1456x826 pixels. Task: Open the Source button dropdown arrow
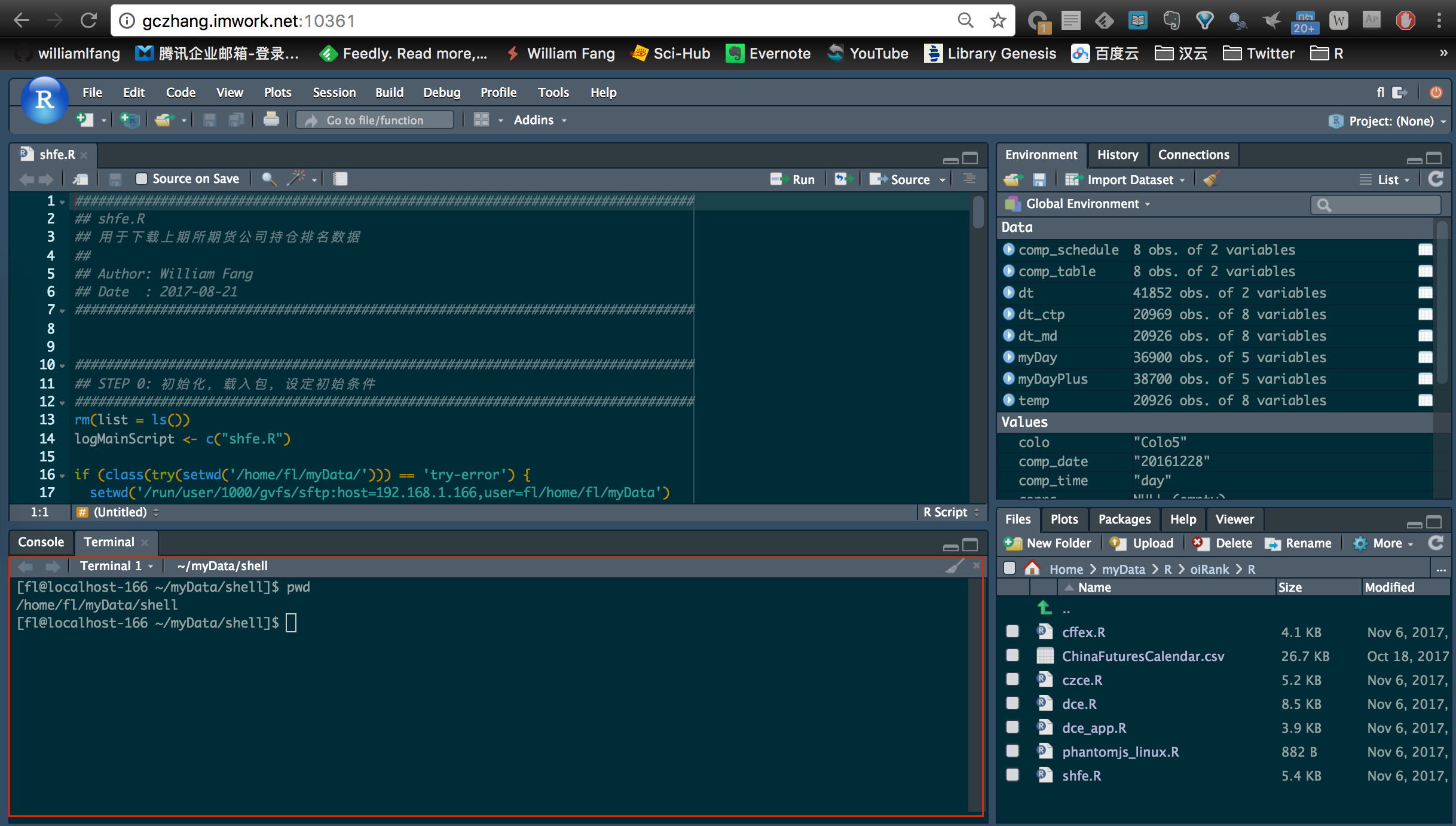(x=943, y=179)
